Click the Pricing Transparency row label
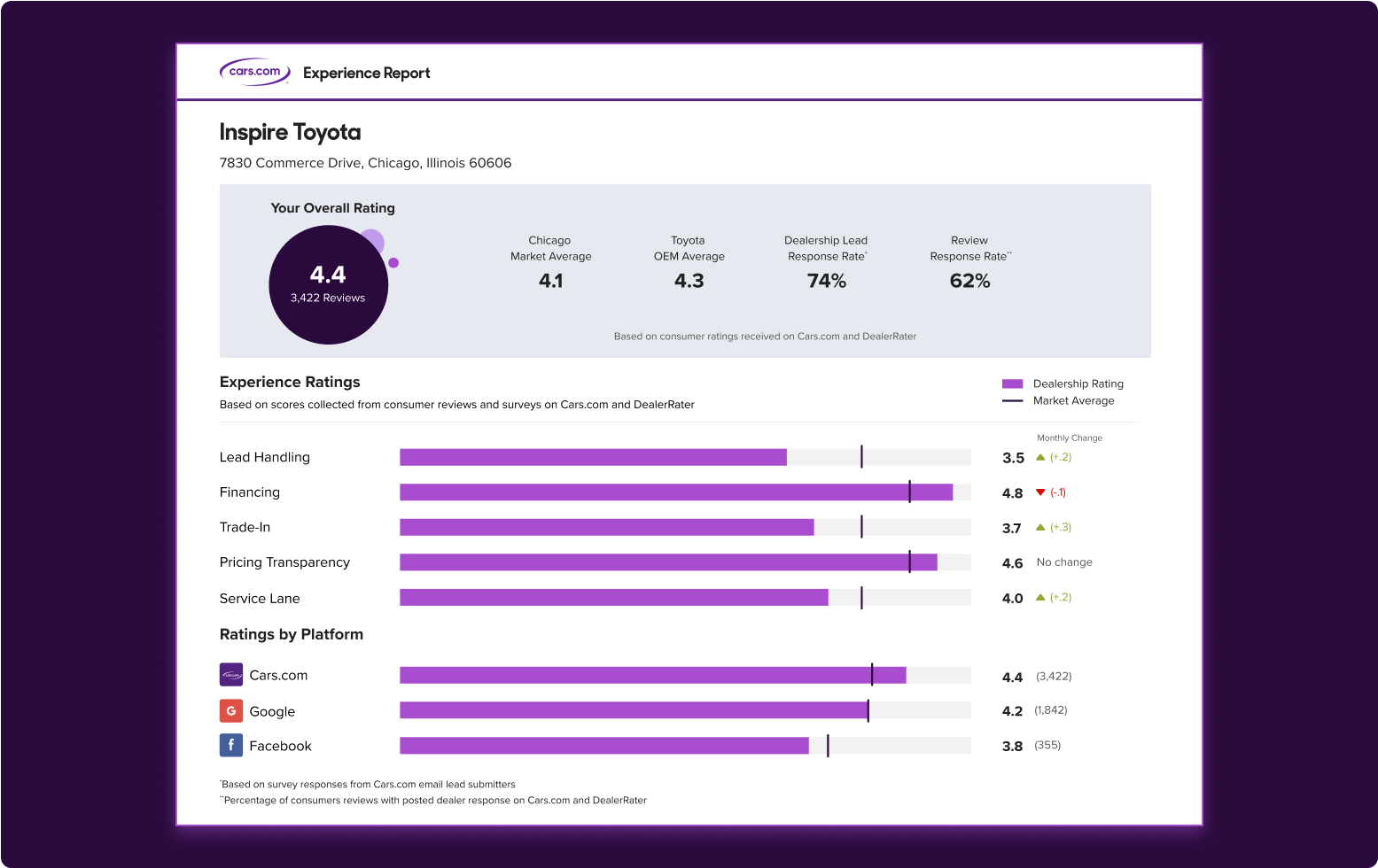 pos(284,562)
